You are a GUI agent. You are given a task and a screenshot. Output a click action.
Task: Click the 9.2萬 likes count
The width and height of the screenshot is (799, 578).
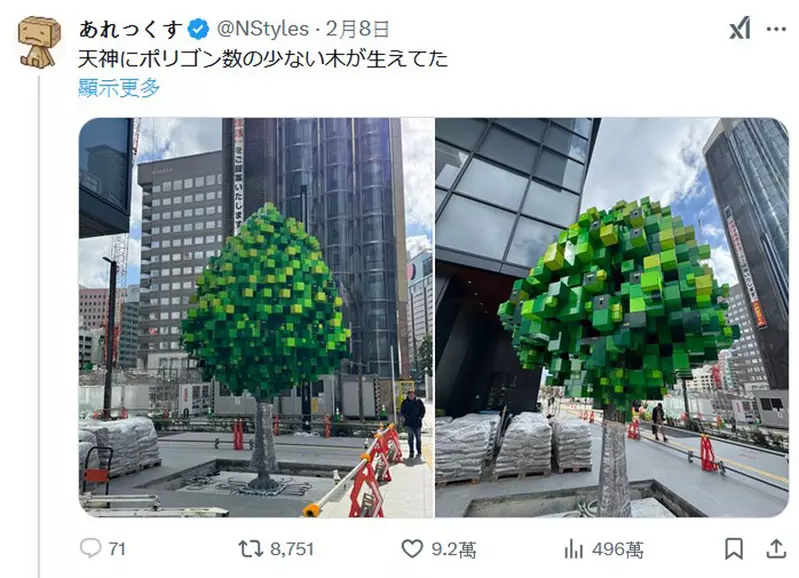454,549
